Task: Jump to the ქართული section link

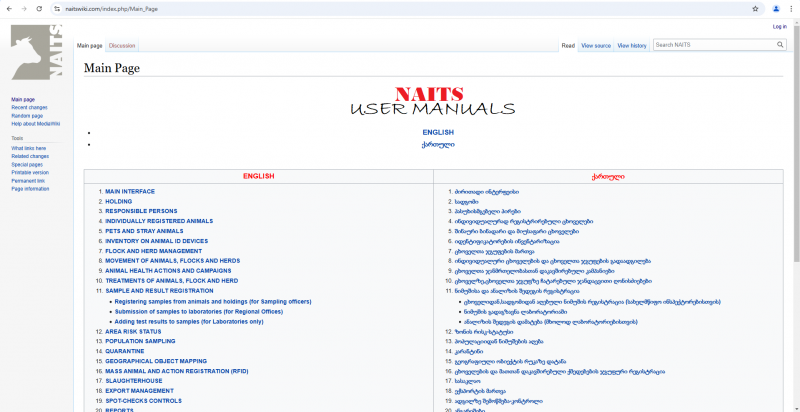Action: click(x=438, y=144)
